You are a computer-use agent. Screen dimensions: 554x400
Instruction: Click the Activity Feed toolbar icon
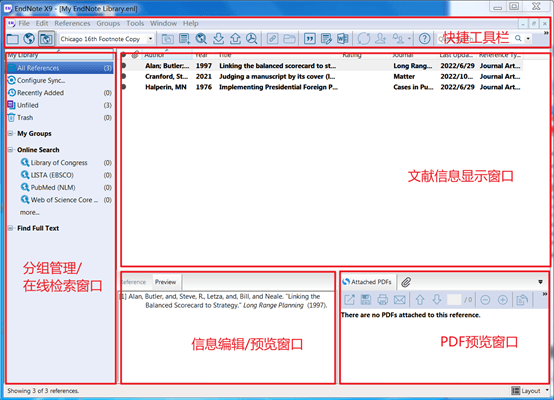tap(399, 39)
